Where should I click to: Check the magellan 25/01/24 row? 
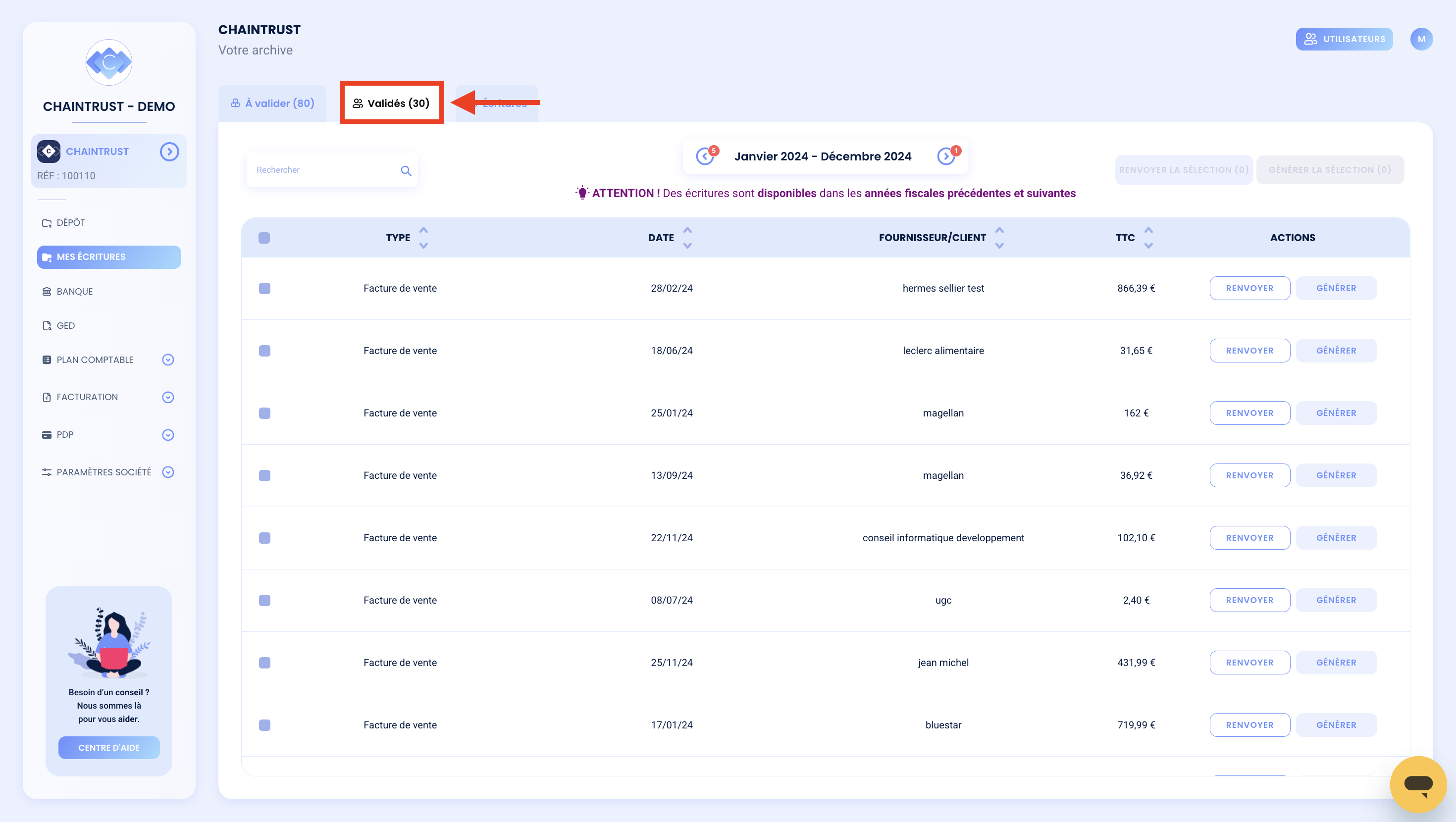tap(264, 413)
